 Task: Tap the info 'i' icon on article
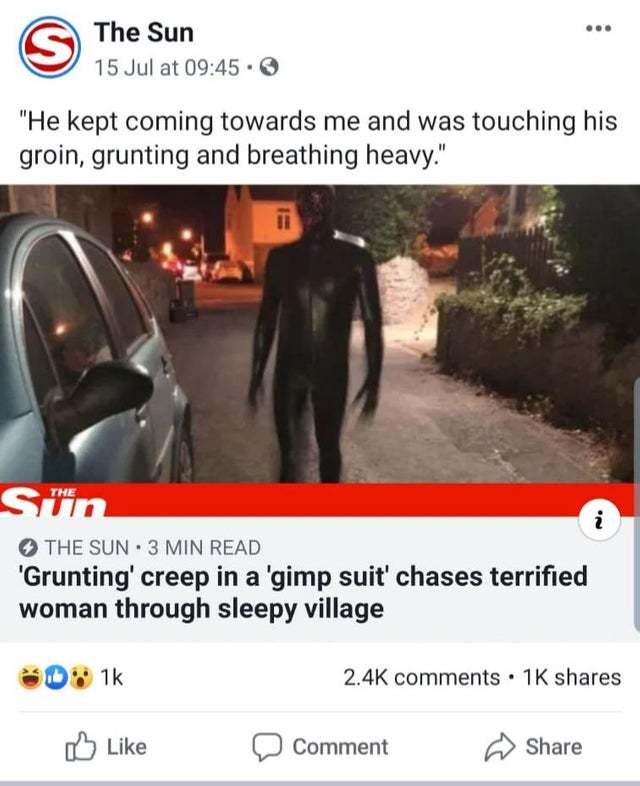click(599, 520)
